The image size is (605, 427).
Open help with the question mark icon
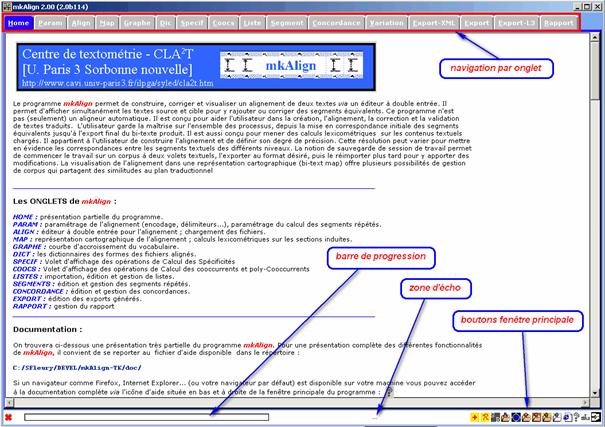click(x=576, y=417)
